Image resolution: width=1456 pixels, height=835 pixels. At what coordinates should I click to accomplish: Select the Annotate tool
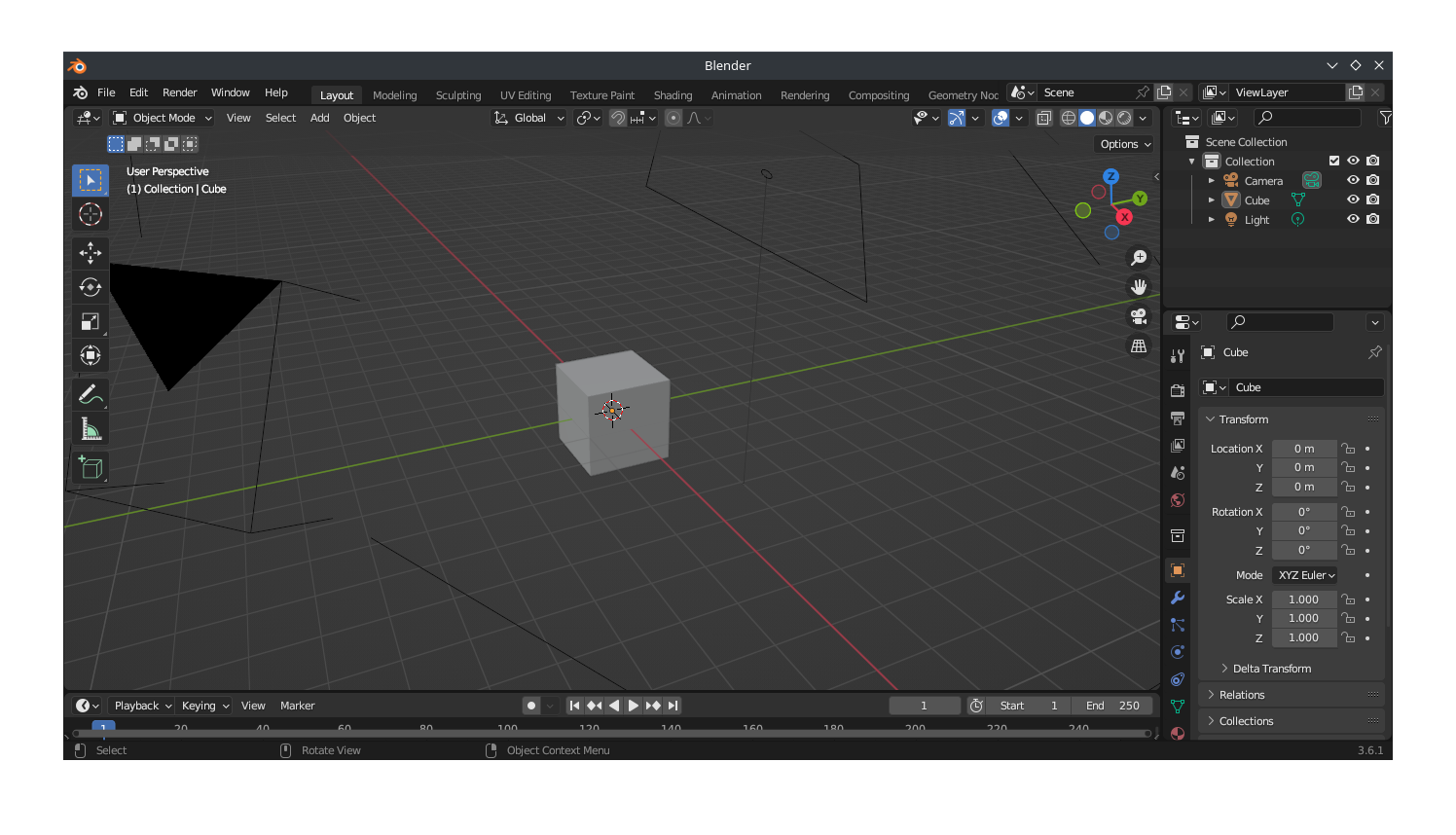(91, 394)
